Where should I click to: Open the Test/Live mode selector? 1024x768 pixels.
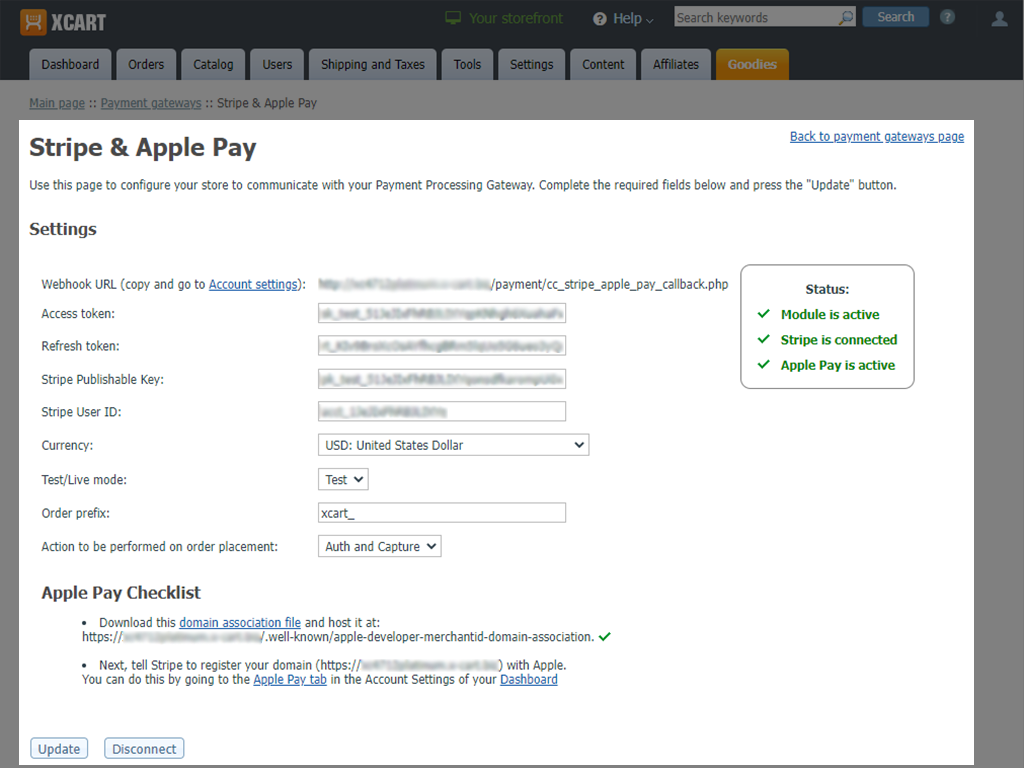tap(343, 480)
